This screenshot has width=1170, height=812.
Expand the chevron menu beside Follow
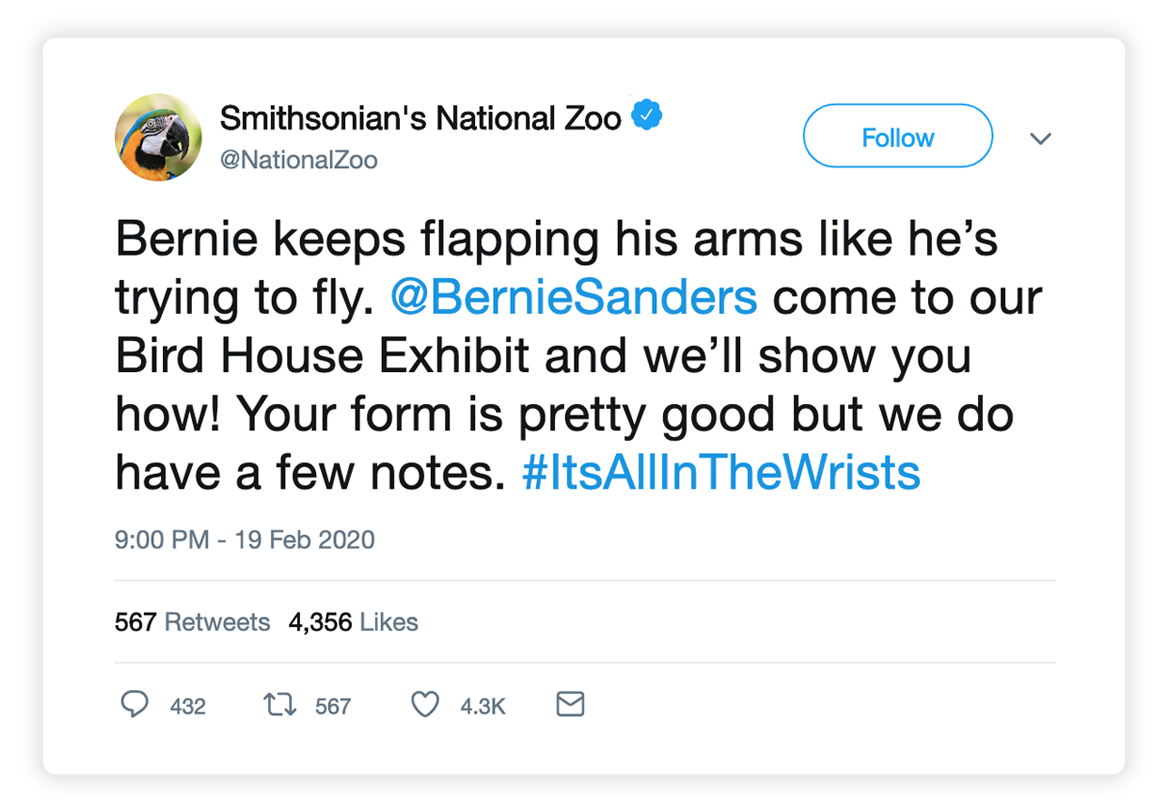click(x=1040, y=138)
